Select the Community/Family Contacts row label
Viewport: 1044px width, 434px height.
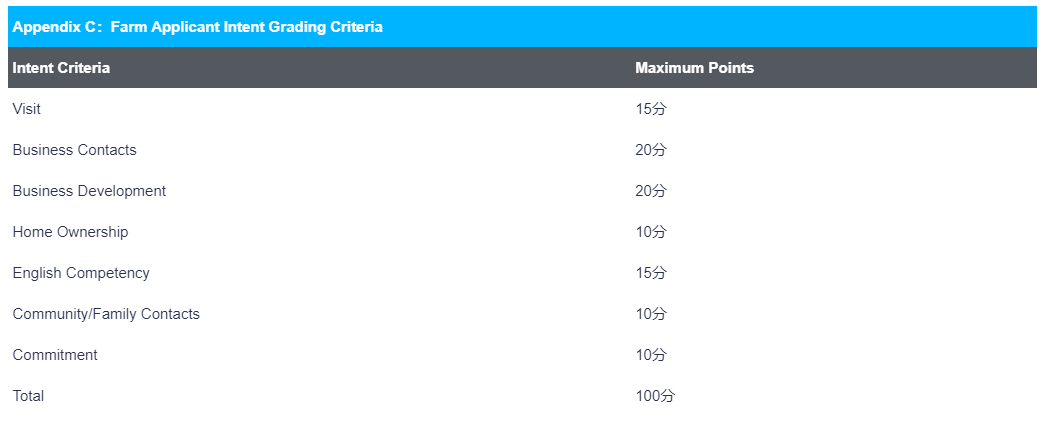[x=106, y=314]
